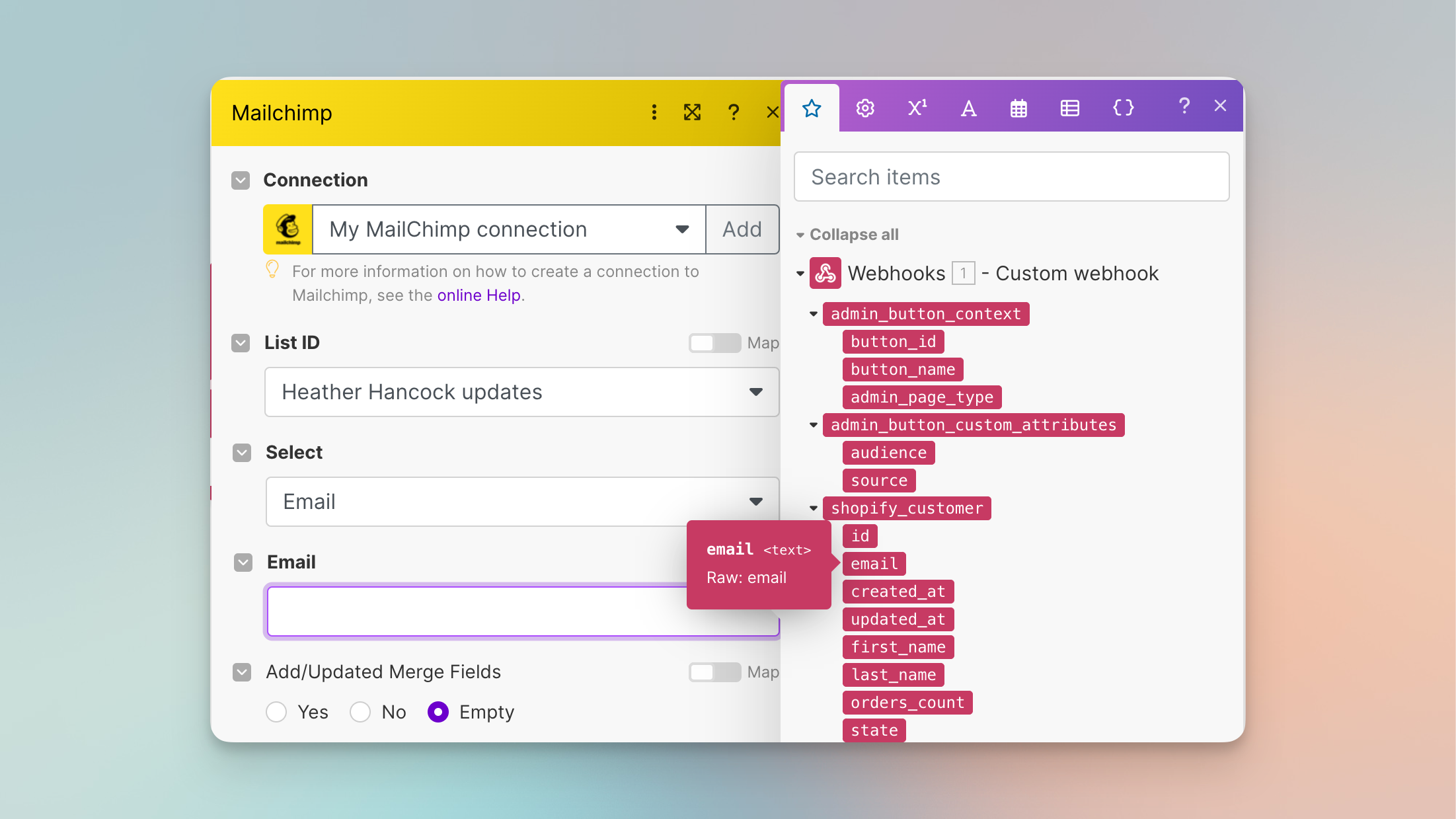Screen dimensions: 1456x819
Task: Collapse the Webhooks Custom webhook tree
Action: tap(800, 273)
